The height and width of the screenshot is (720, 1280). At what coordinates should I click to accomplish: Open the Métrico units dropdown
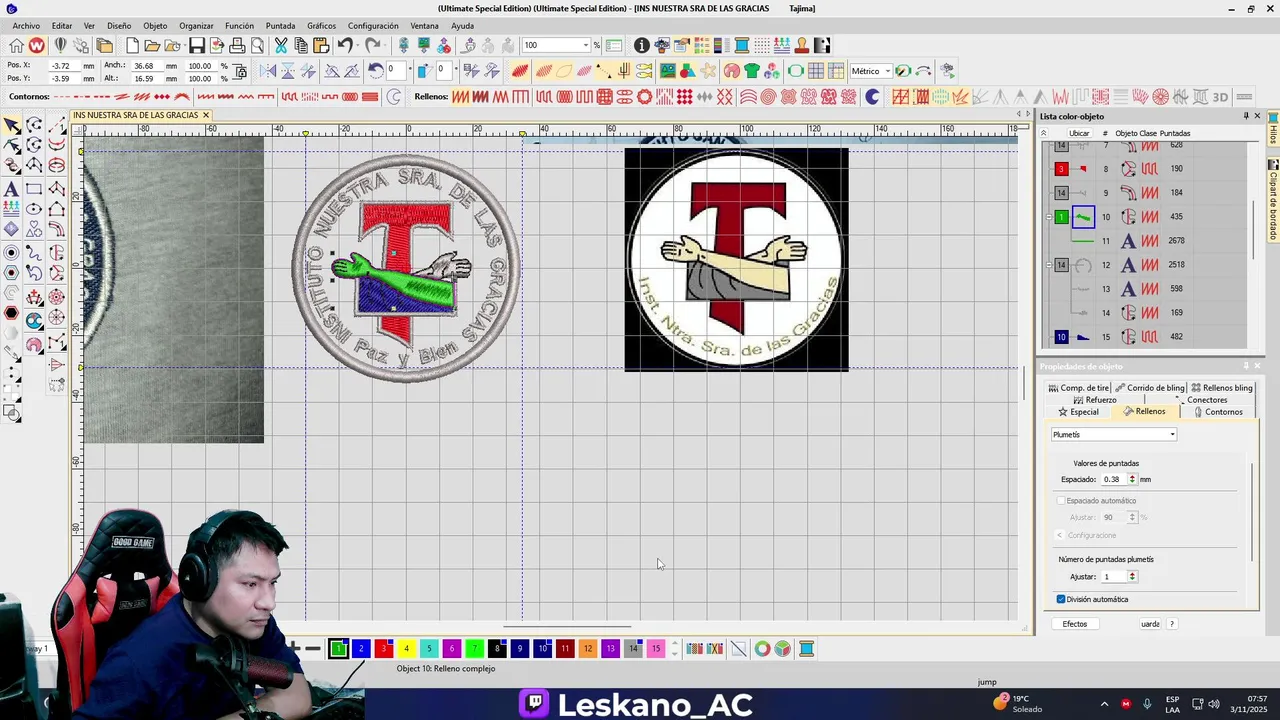pyautogui.click(x=887, y=71)
